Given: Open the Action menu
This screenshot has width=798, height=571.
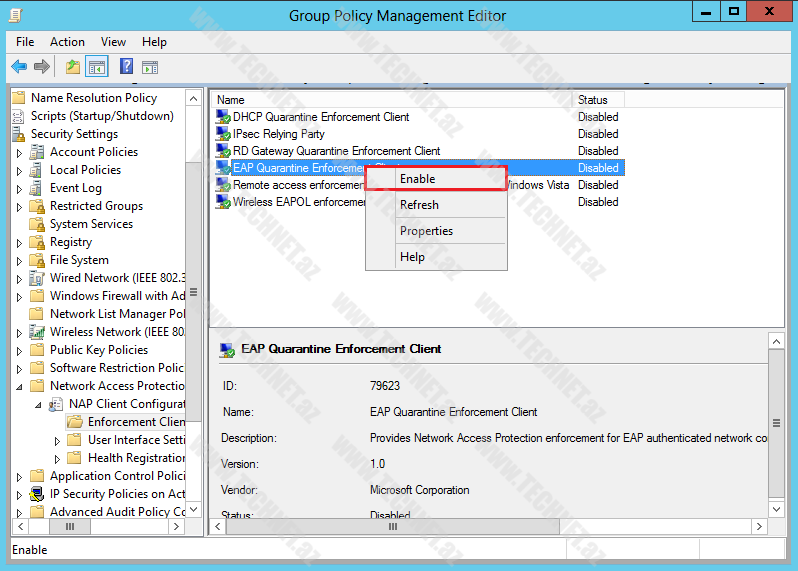Looking at the screenshot, I should pyautogui.click(x=67, y=42).
